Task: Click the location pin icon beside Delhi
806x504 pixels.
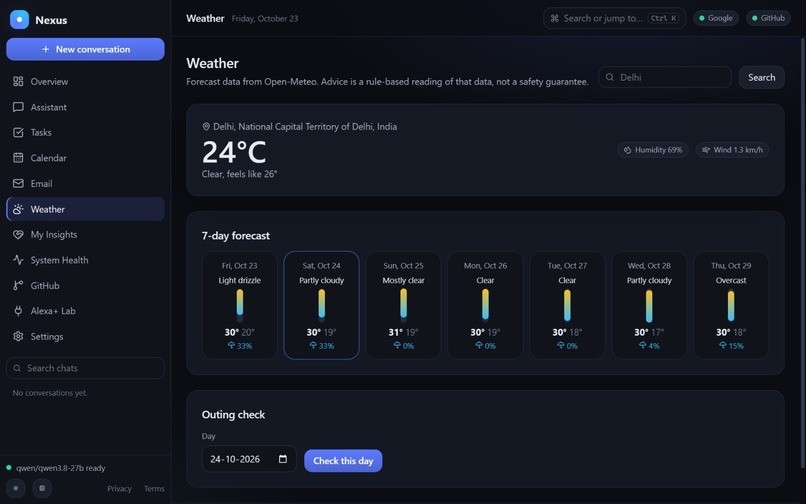Action: [206, 127]
